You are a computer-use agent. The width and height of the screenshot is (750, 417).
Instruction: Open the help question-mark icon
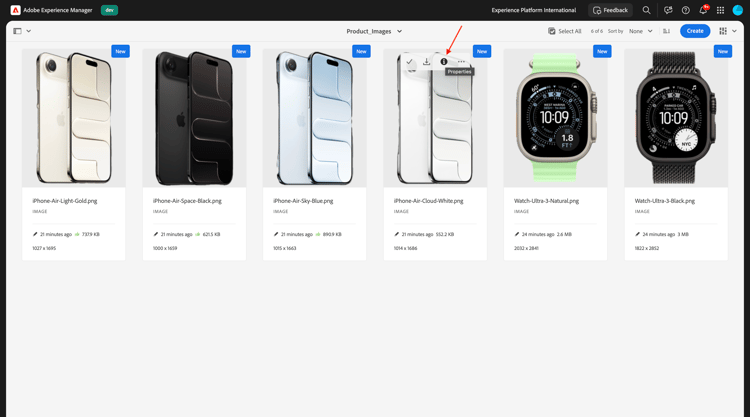click(685, 10)
